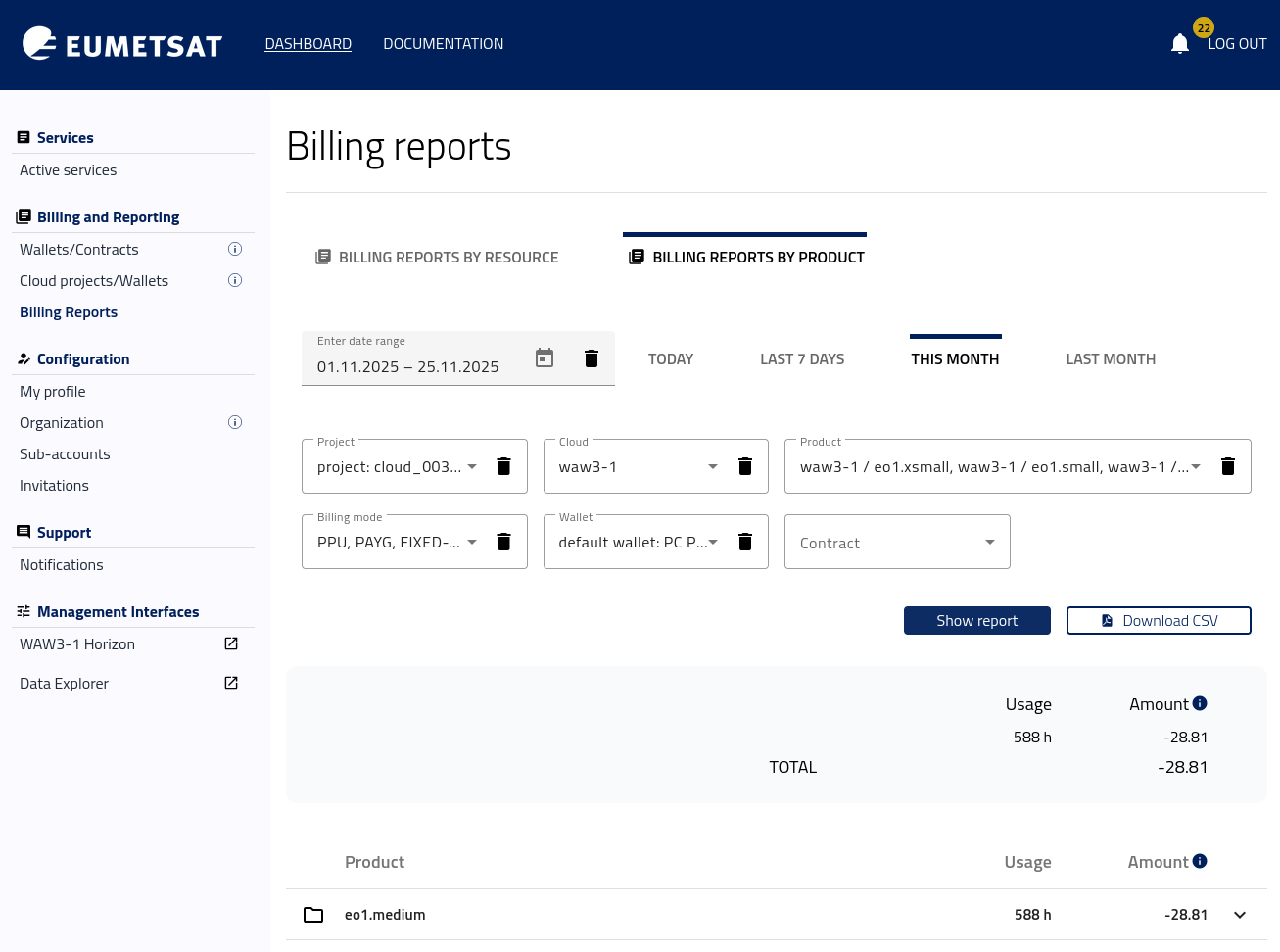
Task: Remove the Product filter selection
Action: click(x=1227, y=466)
